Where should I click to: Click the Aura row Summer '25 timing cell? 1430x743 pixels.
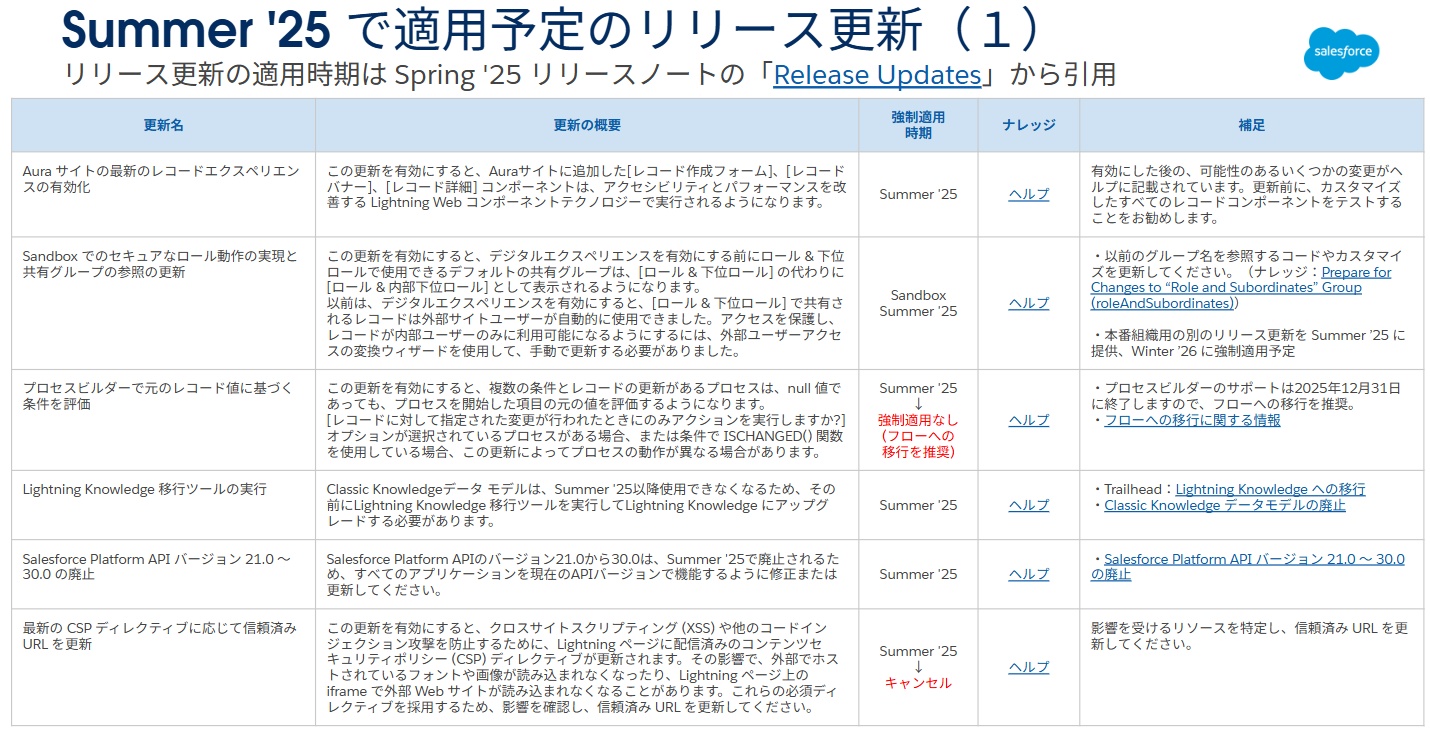[x=918, y=194]
